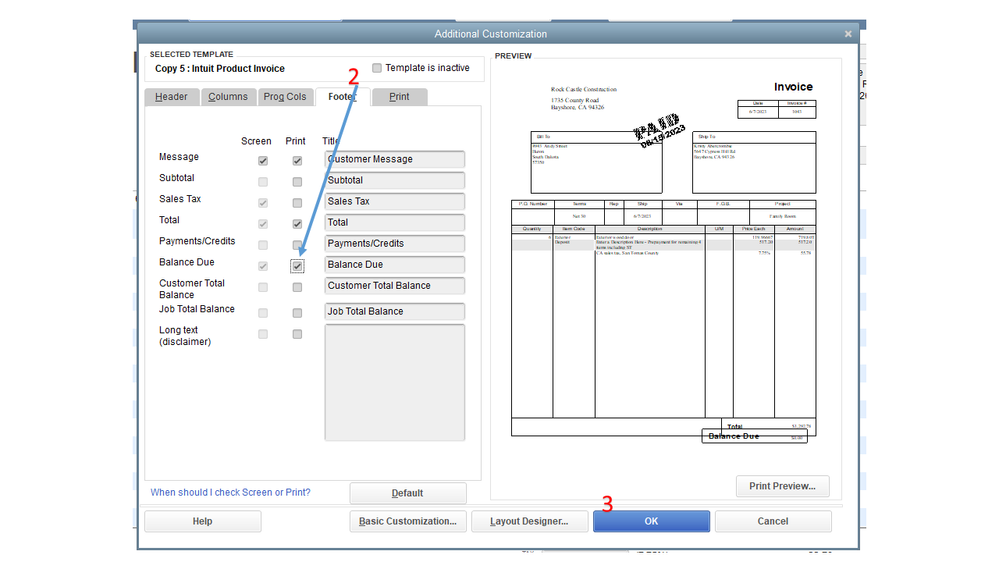The width and height of the screenshot is (999, 562).
Task: Enable Customer Total Balance Print checkbox
Action: [297, 287]
